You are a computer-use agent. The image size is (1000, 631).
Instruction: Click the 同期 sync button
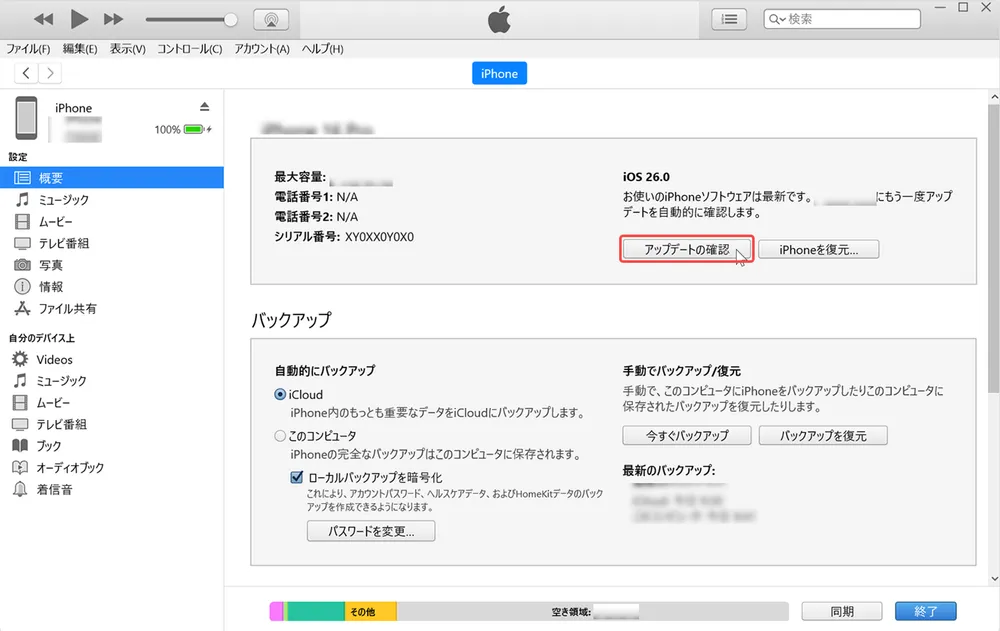842,611
